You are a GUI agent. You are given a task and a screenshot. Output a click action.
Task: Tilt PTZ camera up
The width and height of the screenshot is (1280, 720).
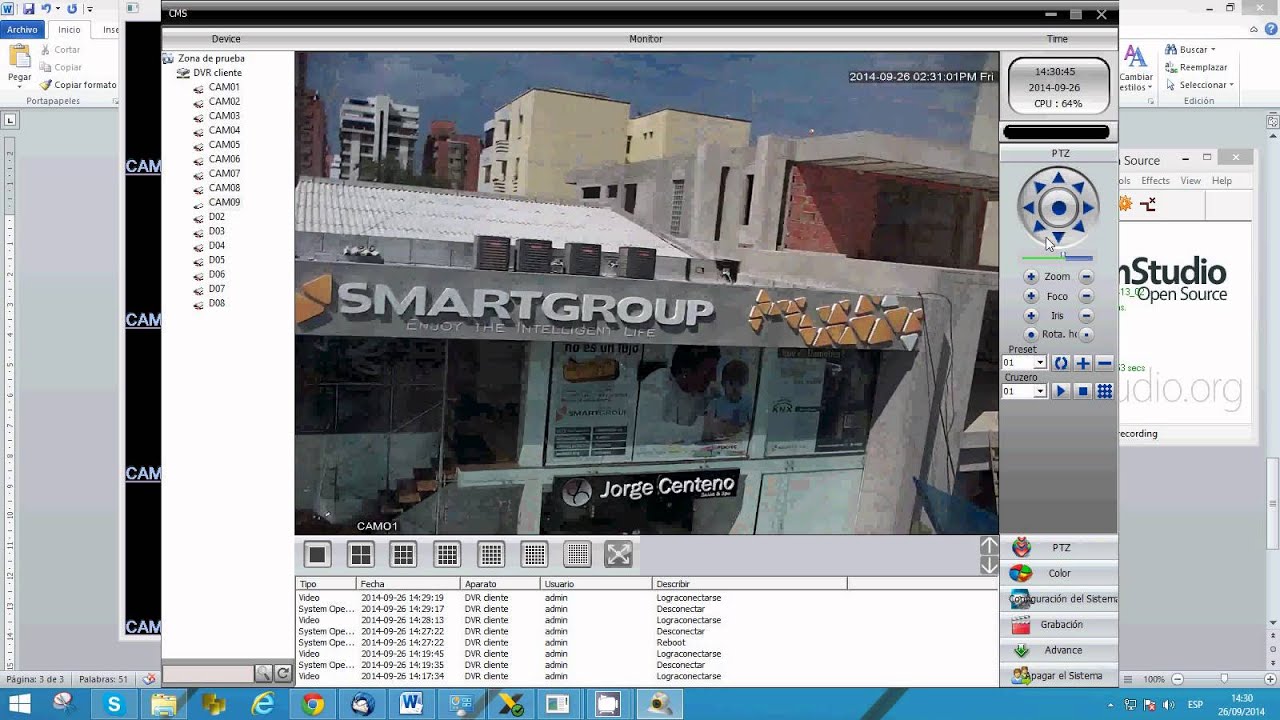pyautogui.click(x=1058, y=178)
